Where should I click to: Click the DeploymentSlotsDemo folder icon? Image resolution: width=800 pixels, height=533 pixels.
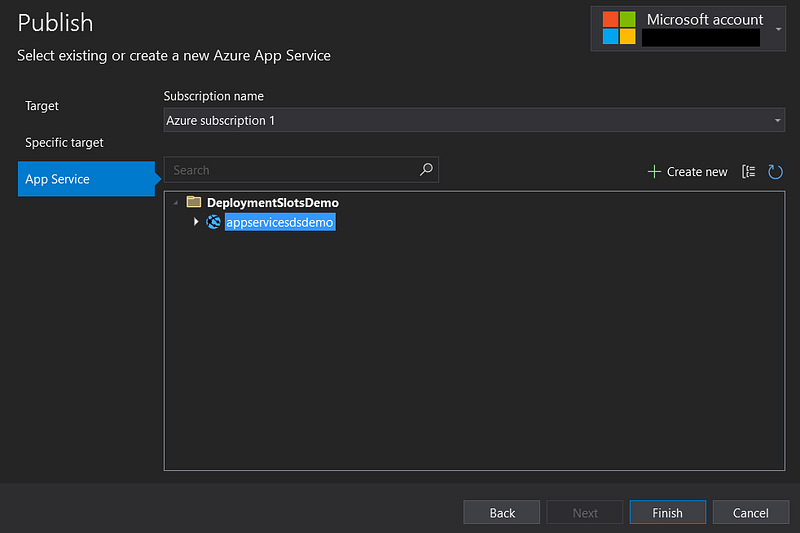click(x=194, y=203)
